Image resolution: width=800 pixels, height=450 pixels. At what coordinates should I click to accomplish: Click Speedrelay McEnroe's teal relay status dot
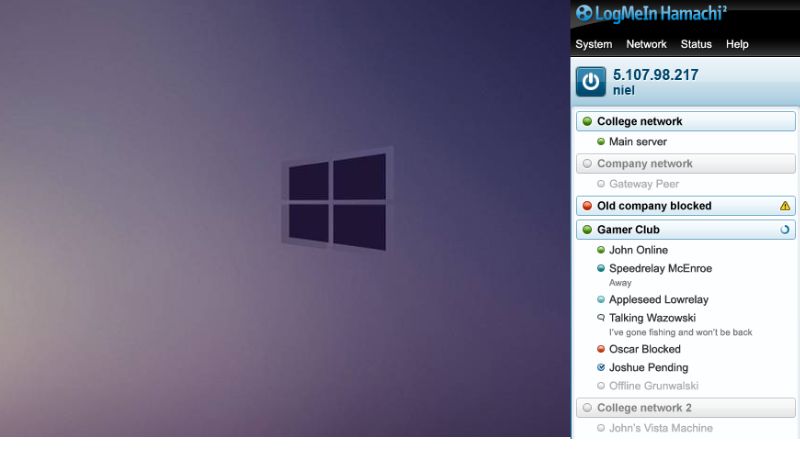(601, 268)
